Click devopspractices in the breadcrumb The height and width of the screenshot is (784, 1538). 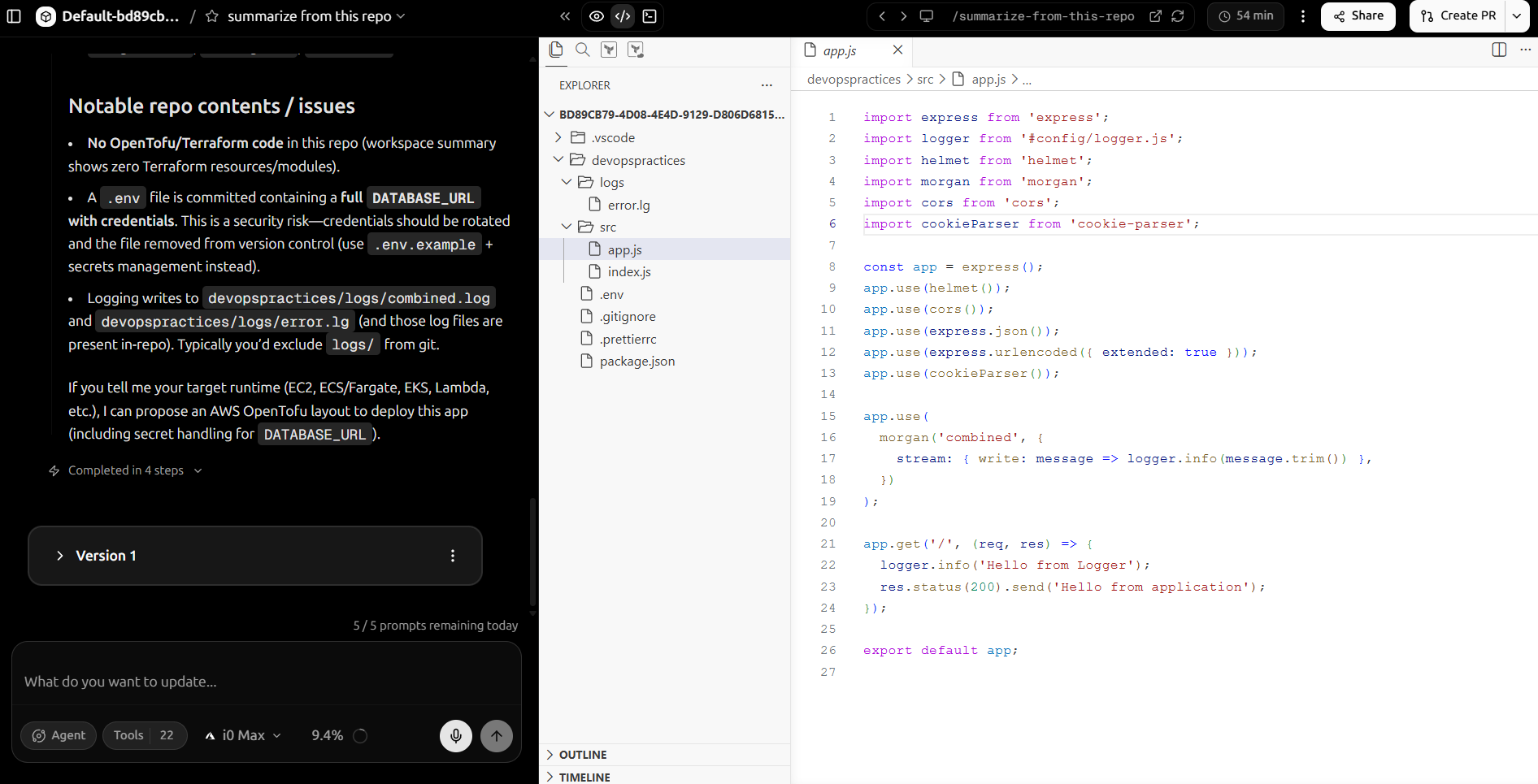pos(854,79)
